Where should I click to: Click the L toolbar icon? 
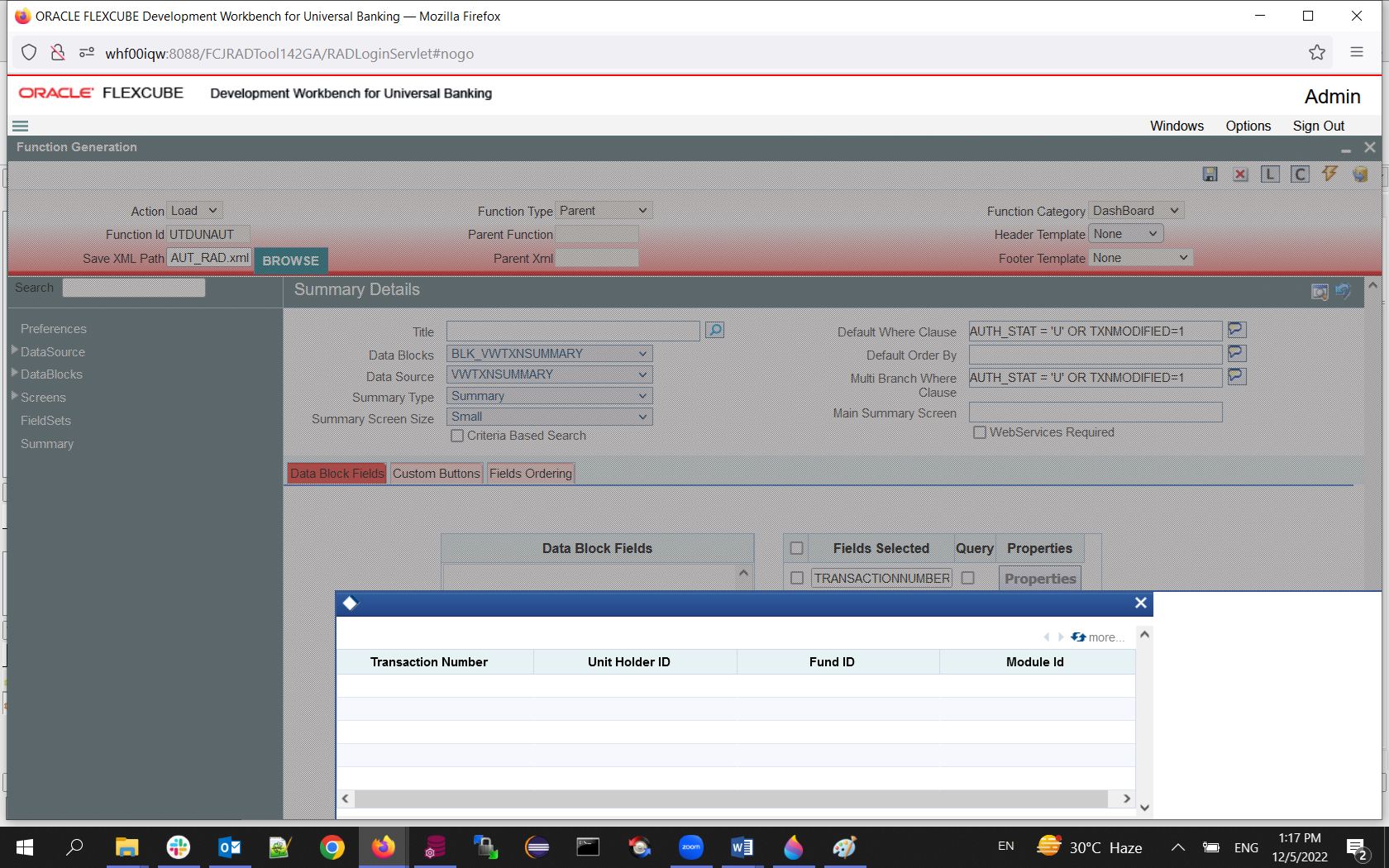(x=1270, y=174)
